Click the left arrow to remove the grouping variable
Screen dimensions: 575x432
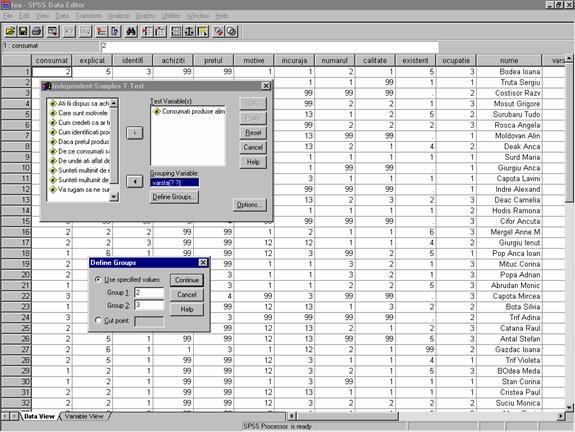coord(135,182)
